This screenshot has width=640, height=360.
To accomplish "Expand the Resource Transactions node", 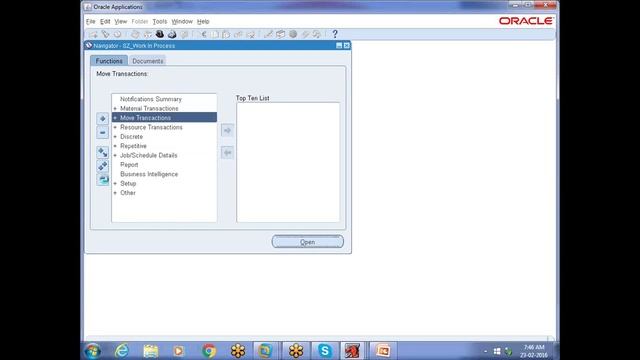I will click(115, 127).
